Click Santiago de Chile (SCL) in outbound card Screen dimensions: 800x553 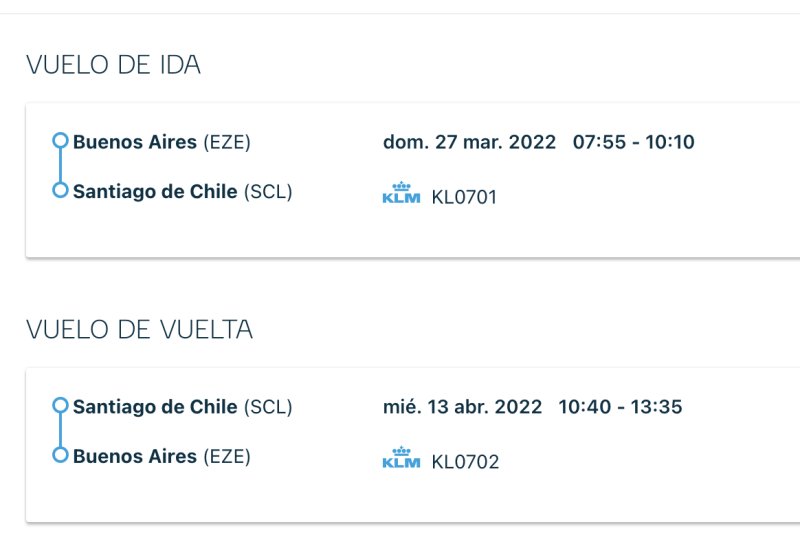point(183,191)
